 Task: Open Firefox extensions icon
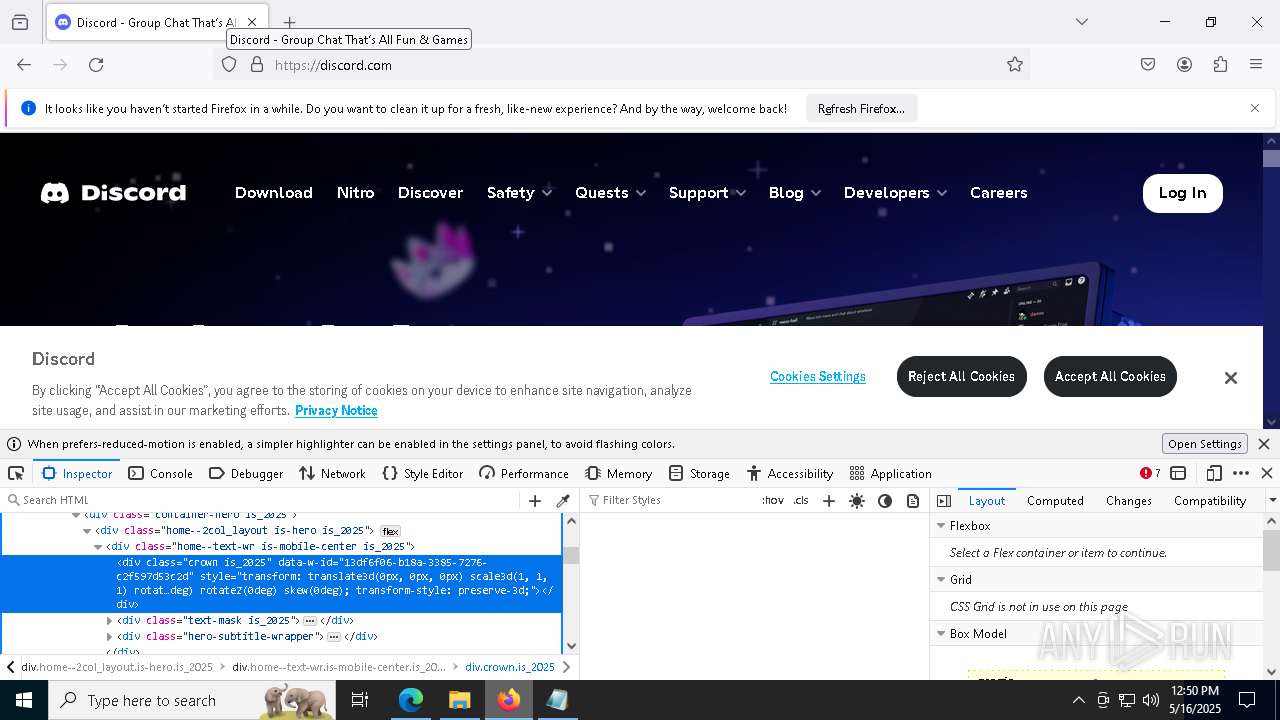[1220, 65]
